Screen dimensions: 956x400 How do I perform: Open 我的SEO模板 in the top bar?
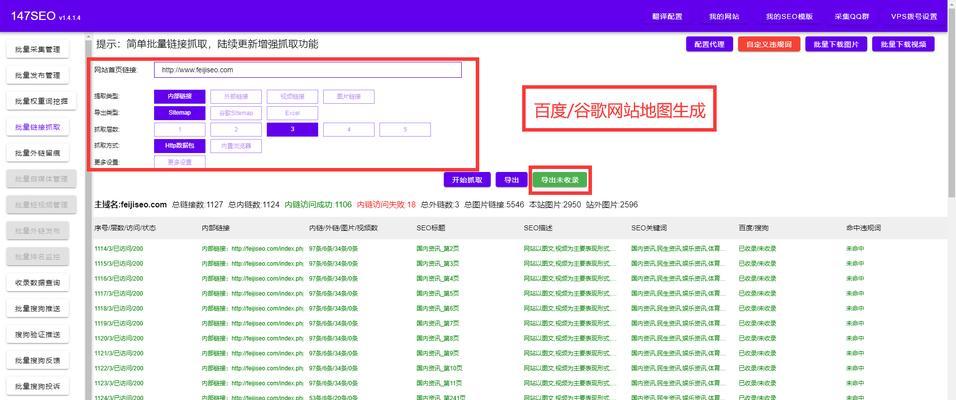pos(789,16)
